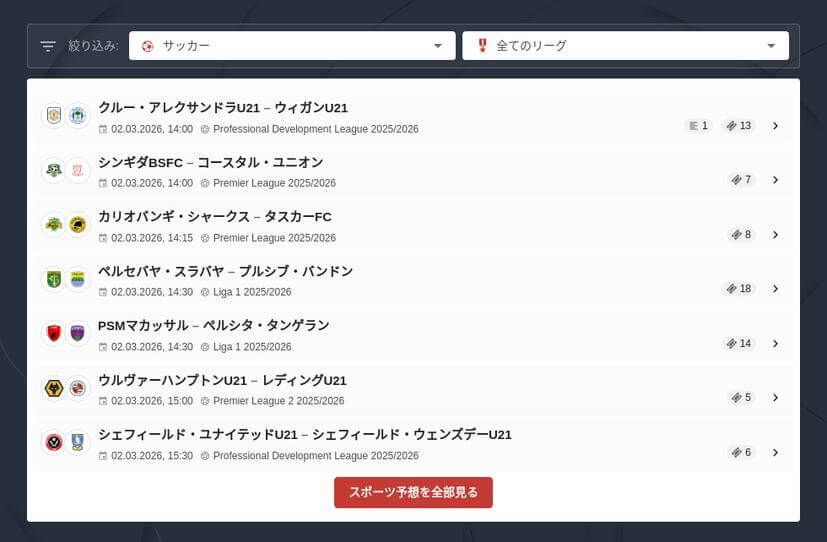Click the 13 tips badge on first match
The height and width of the screenshot is (542, 827).
click(x=740, y=126)
